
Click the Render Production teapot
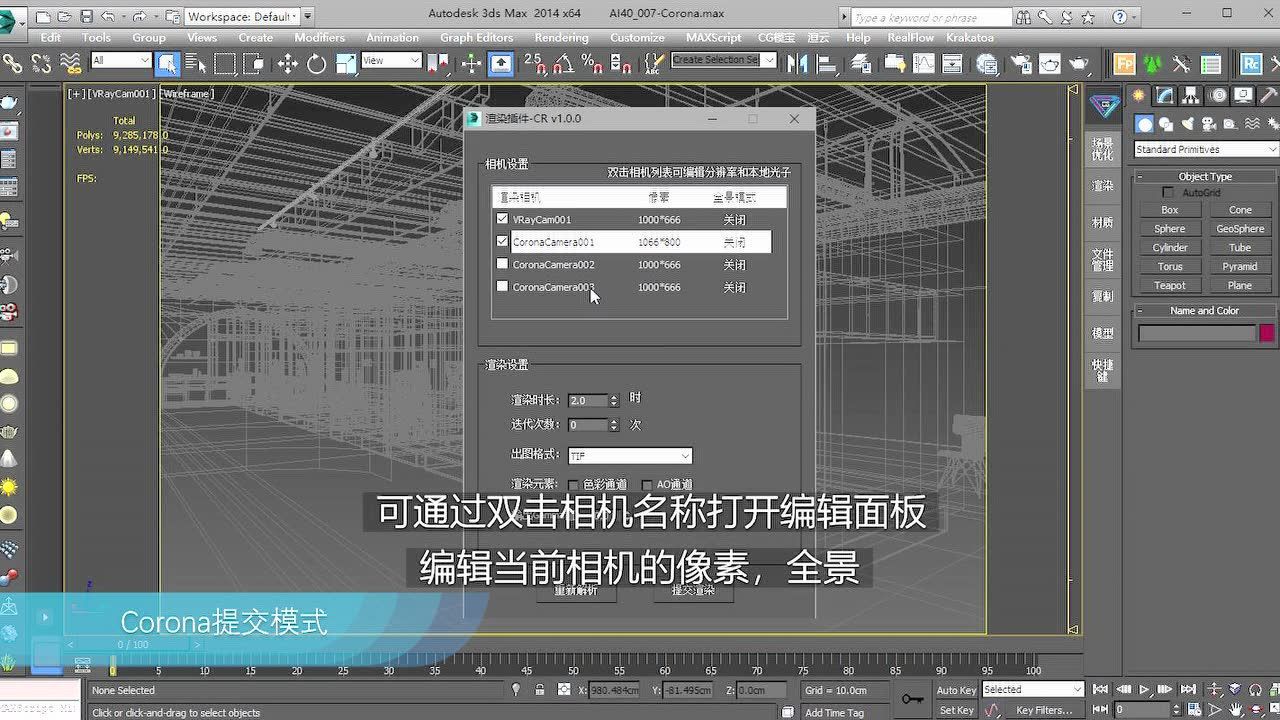[x=1079, y=64]
